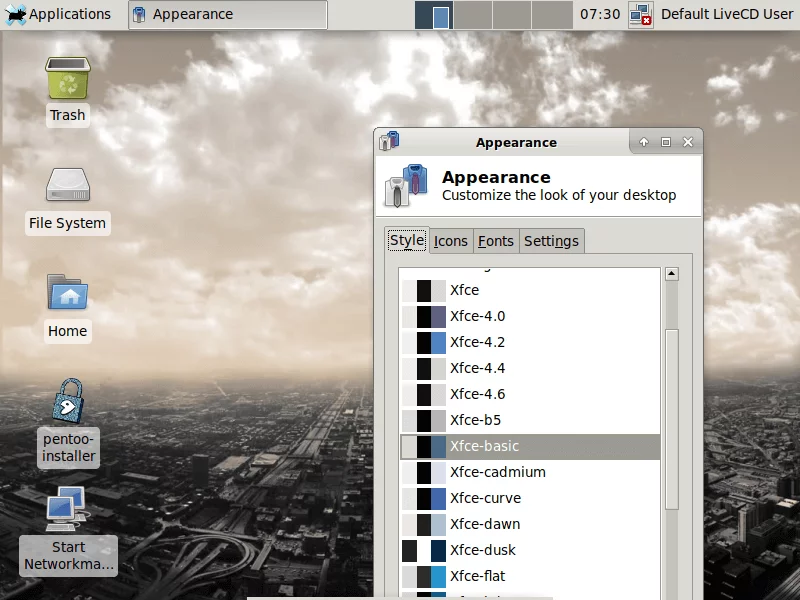Click the Start Networkmanager desktop icon
Image resolution: width=800 pixels, height=600 pixels.
click(67, 510)
